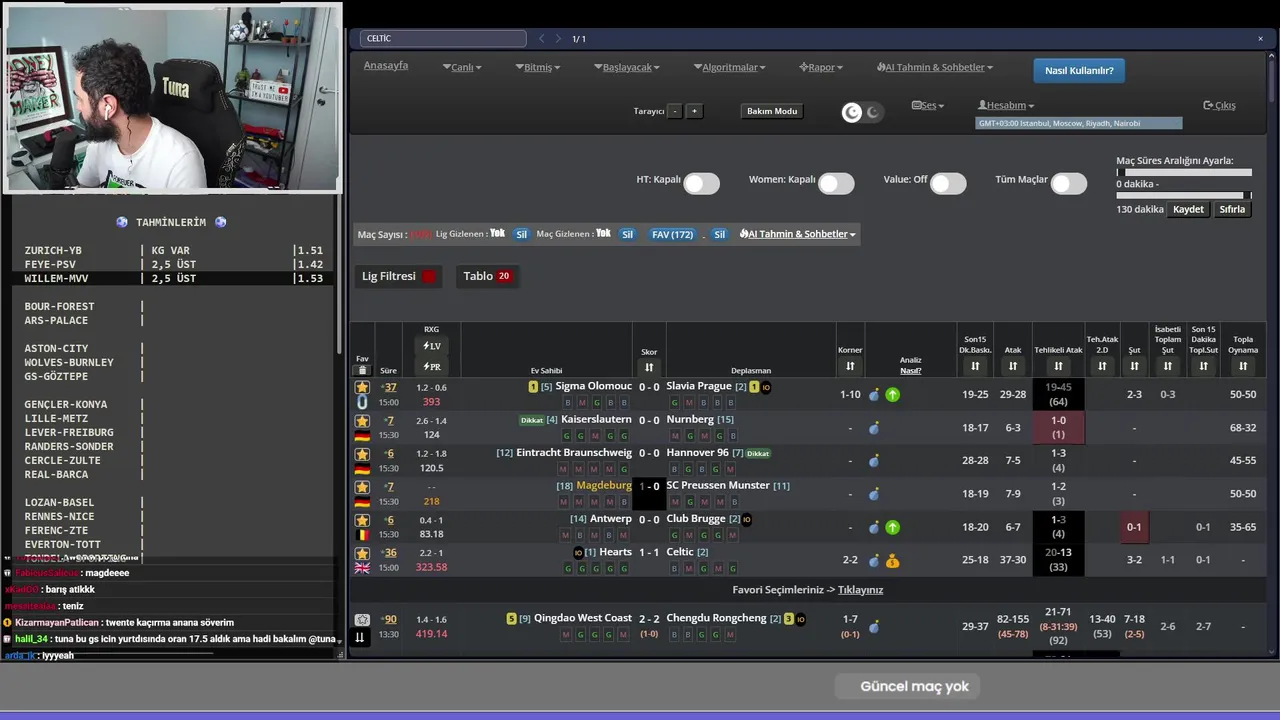Click the UK flag in Hearts row
Viewport: 1280px width, 720px height.
[362, 568]
